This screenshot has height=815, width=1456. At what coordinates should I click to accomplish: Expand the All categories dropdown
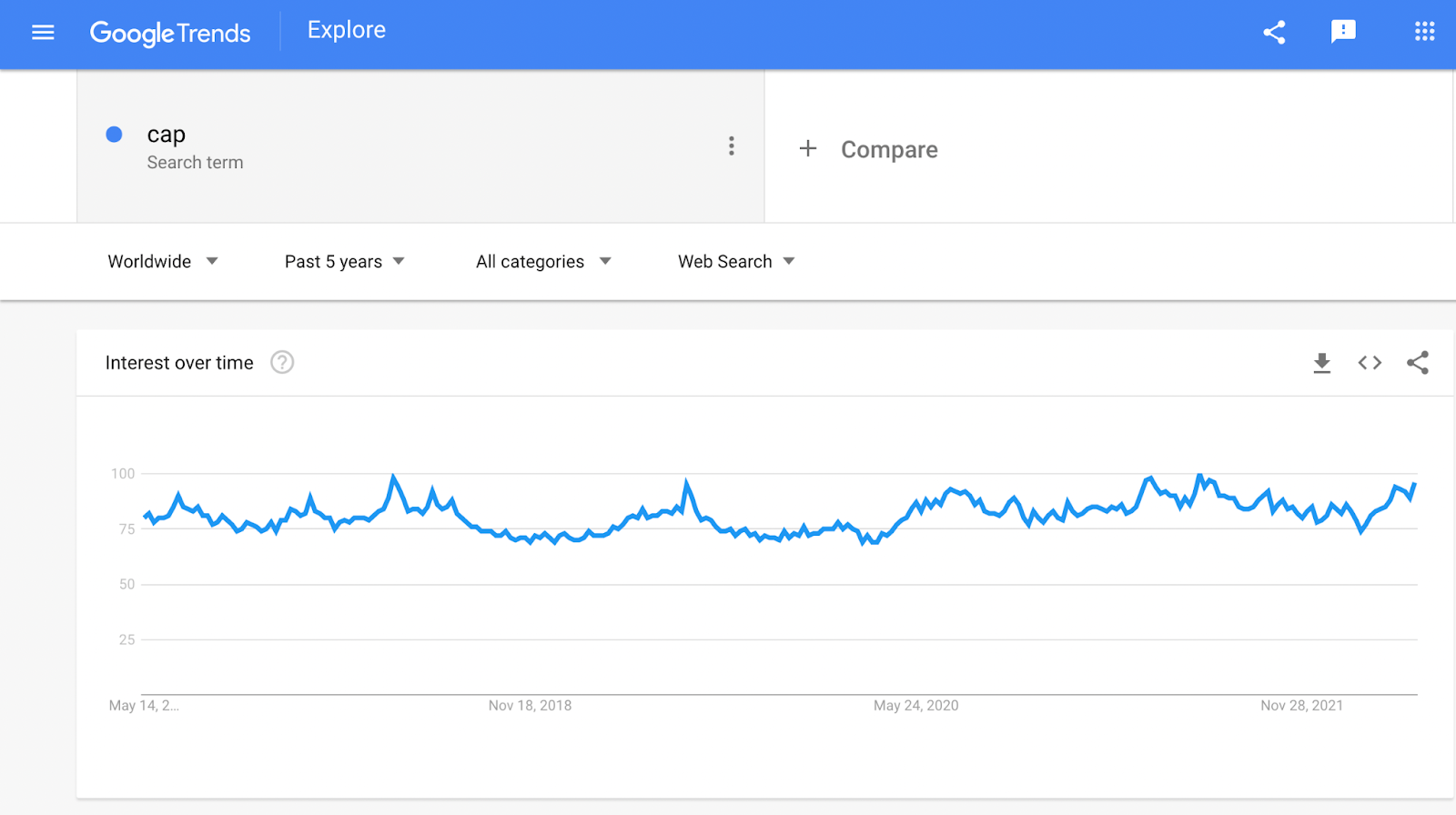tap(543, 262)
